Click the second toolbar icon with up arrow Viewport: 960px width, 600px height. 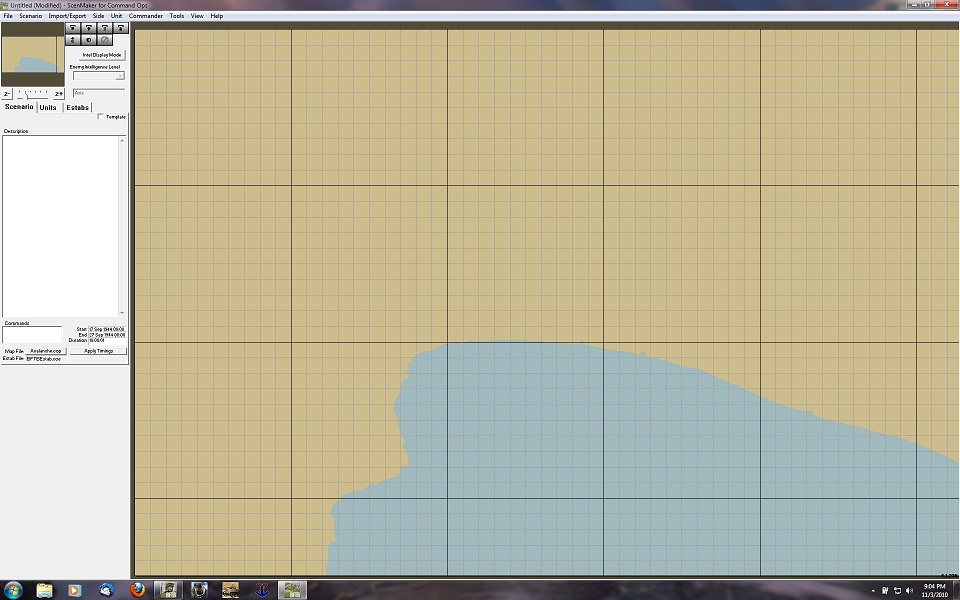click(x=89, y=28)
